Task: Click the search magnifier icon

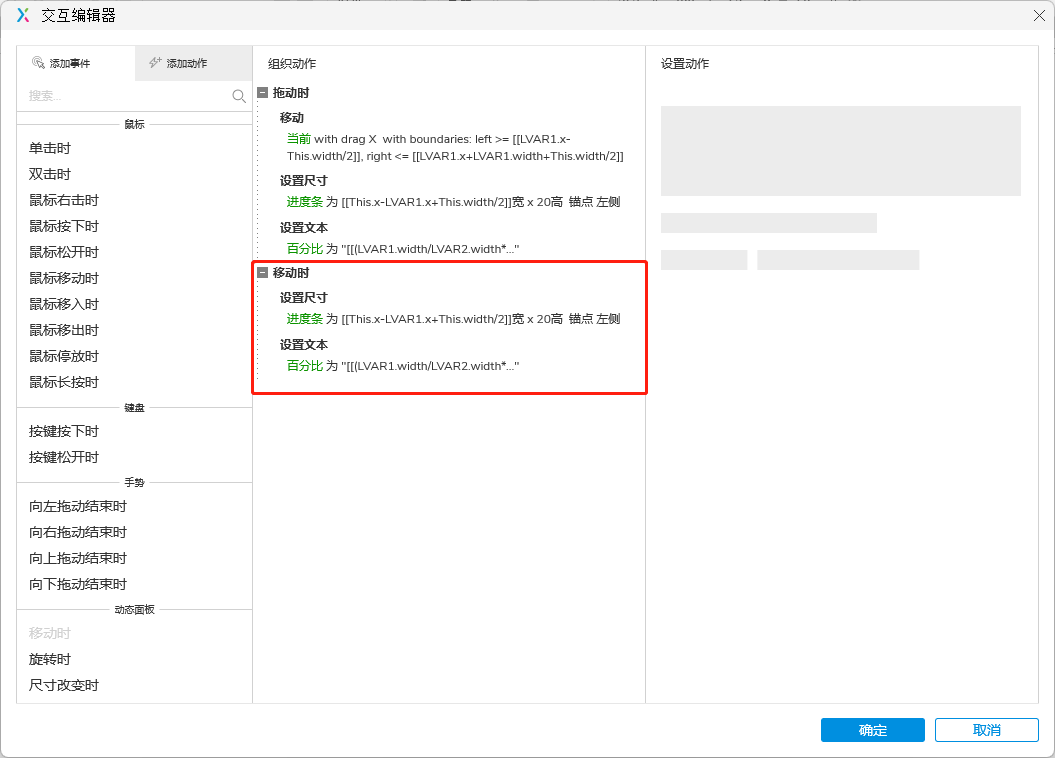Action: click(239, 96)
